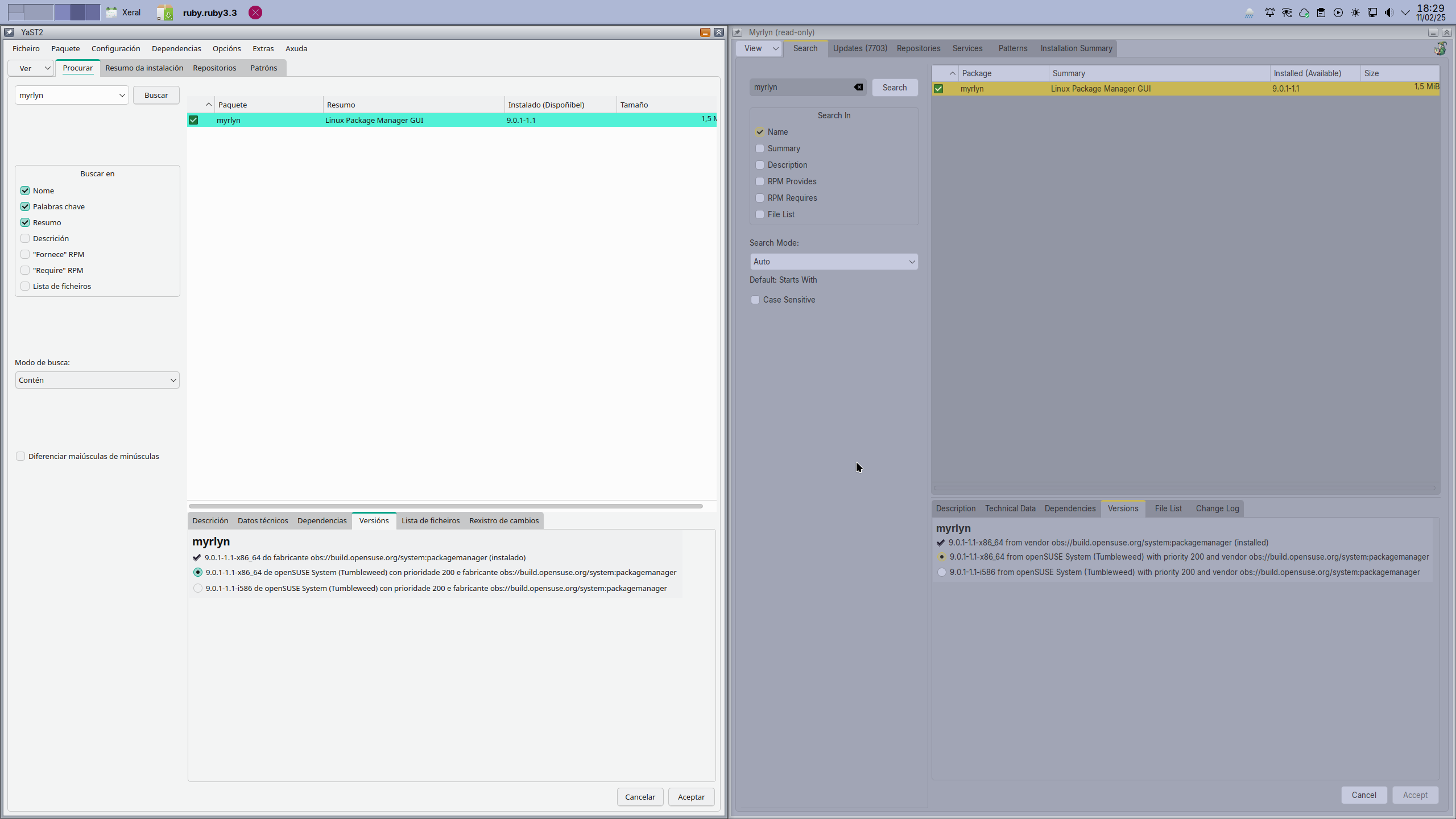Open the Modo de busca Contén dropdown
1456x819 pixels.
tap(97, 380)
